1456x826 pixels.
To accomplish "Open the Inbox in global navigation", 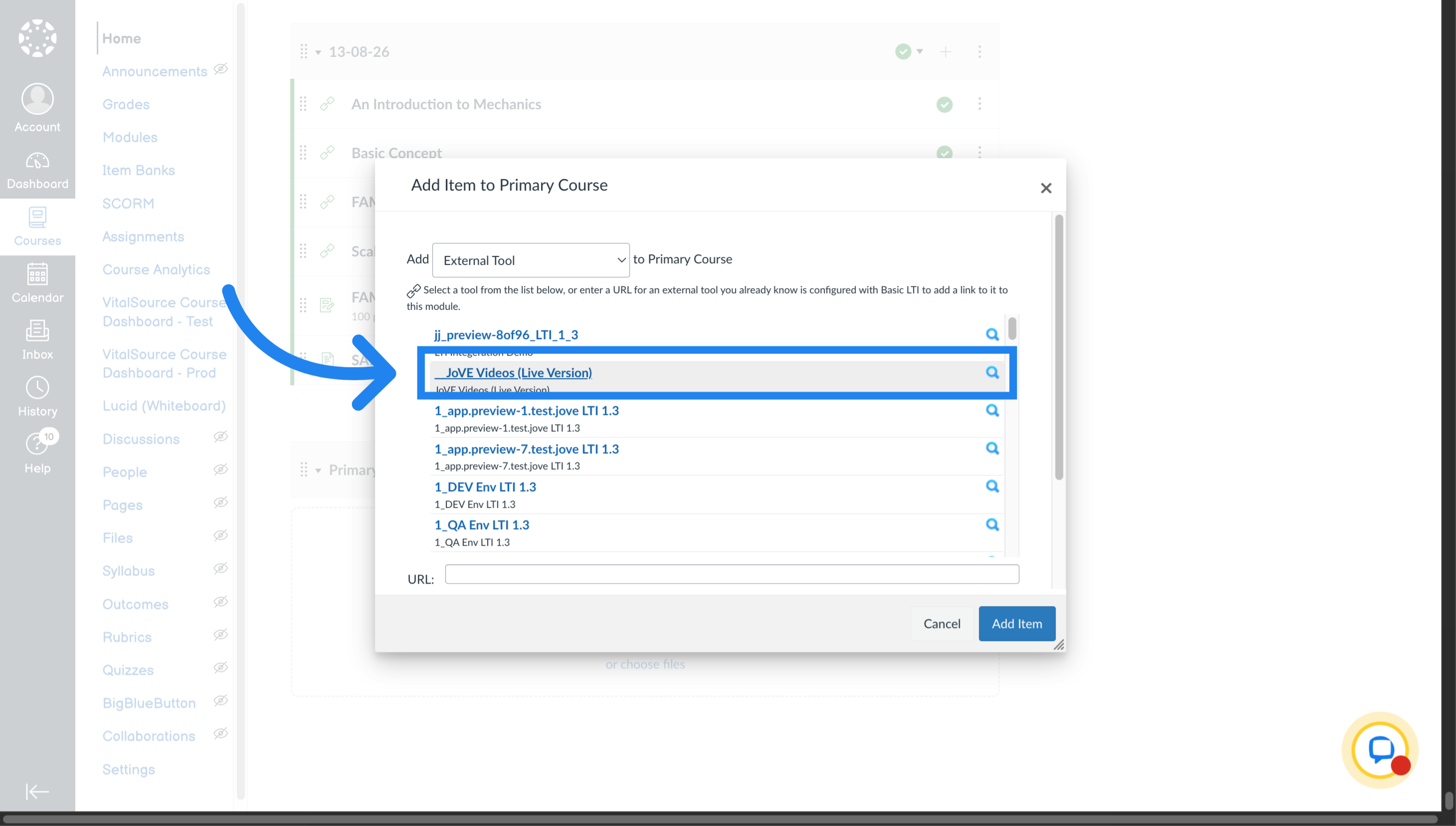I will pyautogui.click(x=37, y=340).
